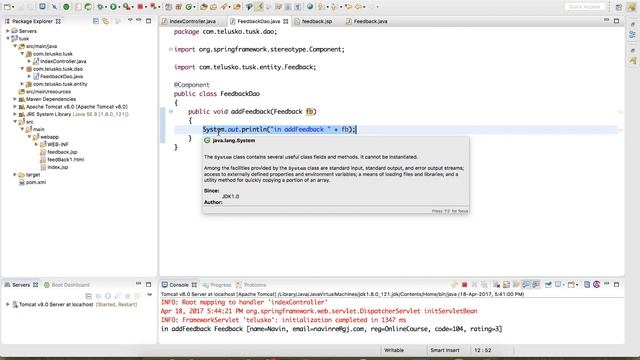640x360 pixels.
Task: Click the Clear Console icon
Action: pos(496,284)
